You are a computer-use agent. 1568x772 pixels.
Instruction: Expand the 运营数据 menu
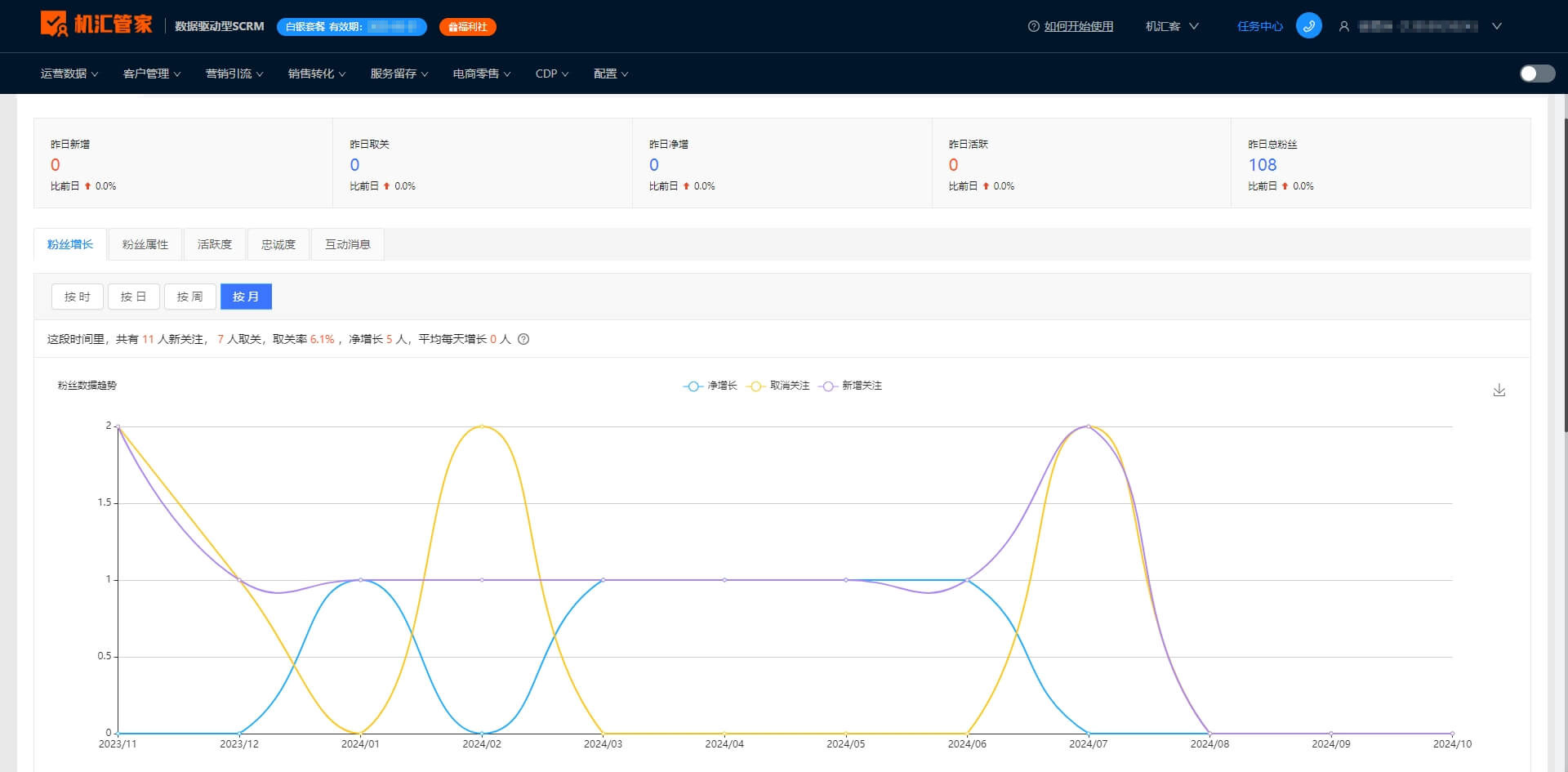pos(69,74)
